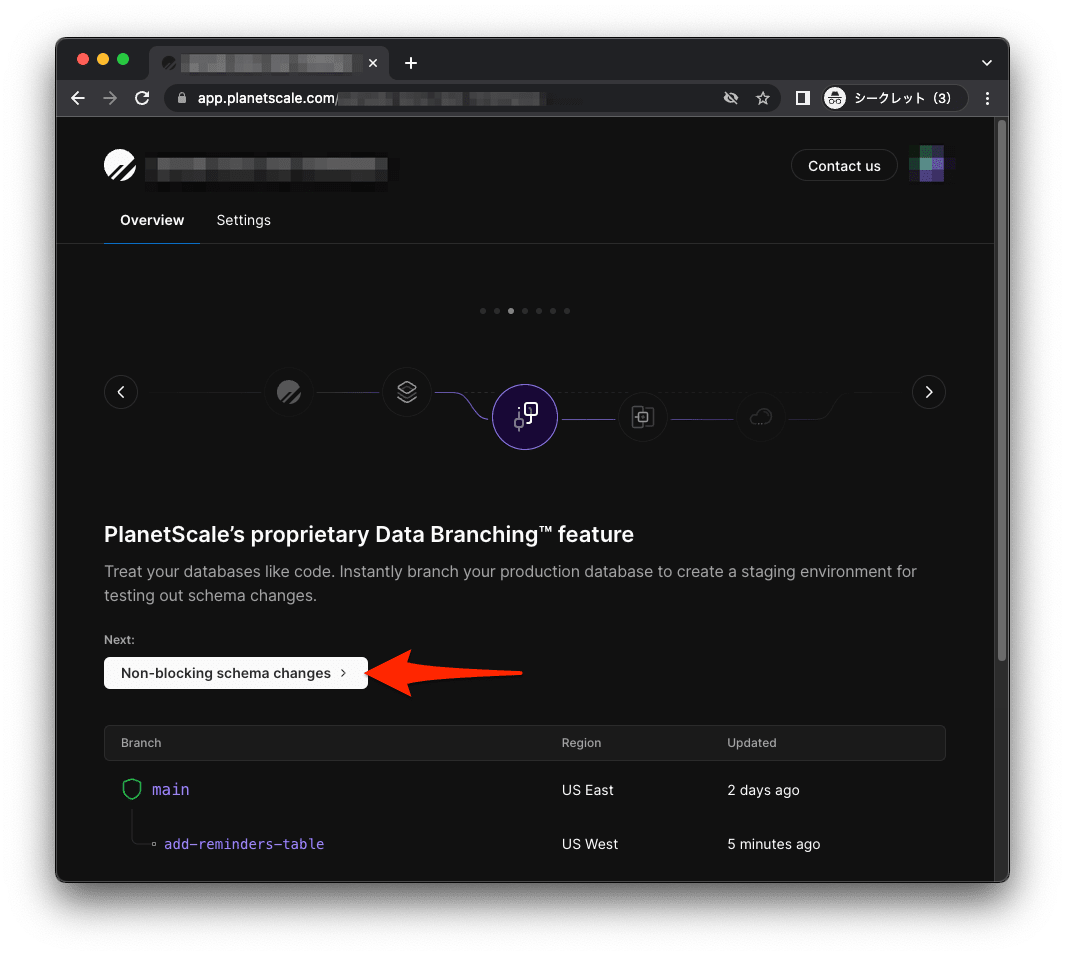The image size is (1065, 956).
Task: Switch to the Settings tab
Action: 244,220
